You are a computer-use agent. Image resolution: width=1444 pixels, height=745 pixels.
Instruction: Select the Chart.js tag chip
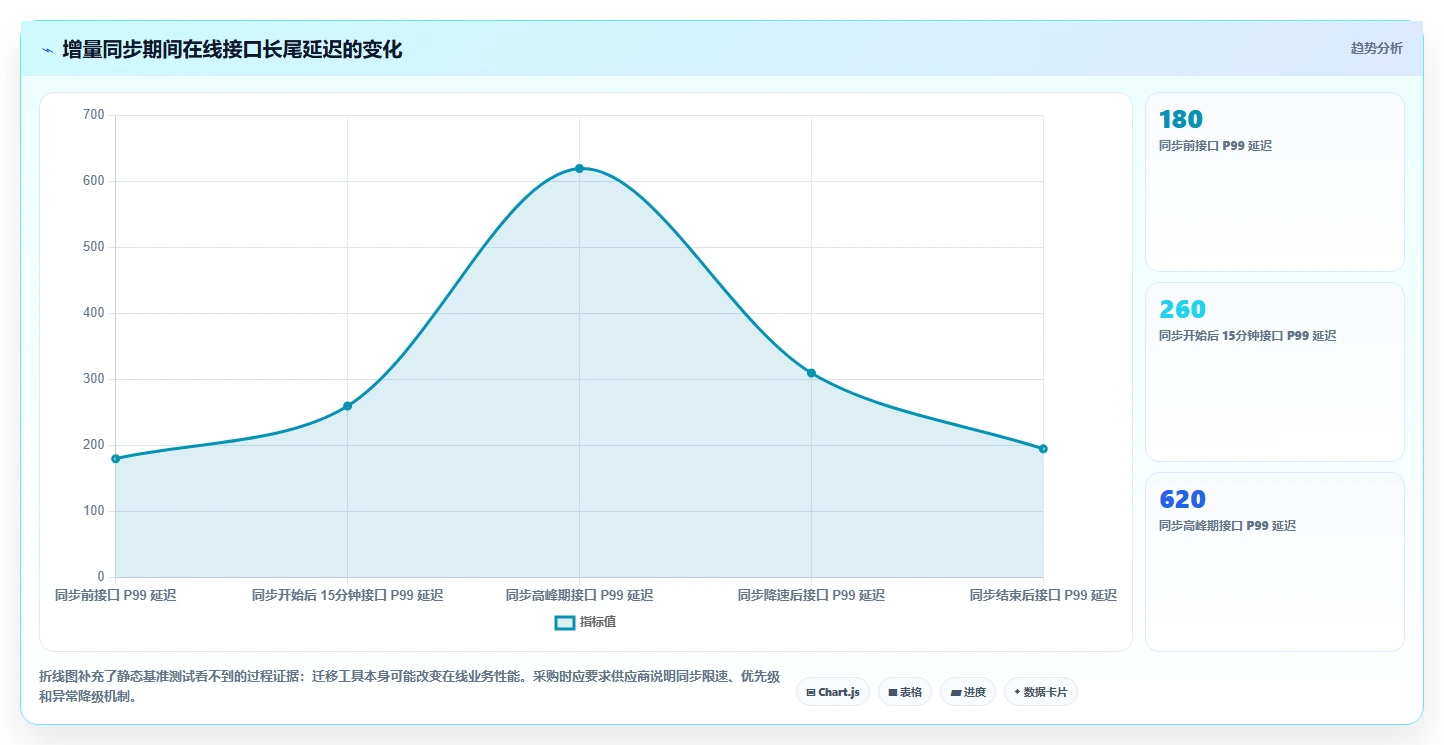(x=833, y=692)
